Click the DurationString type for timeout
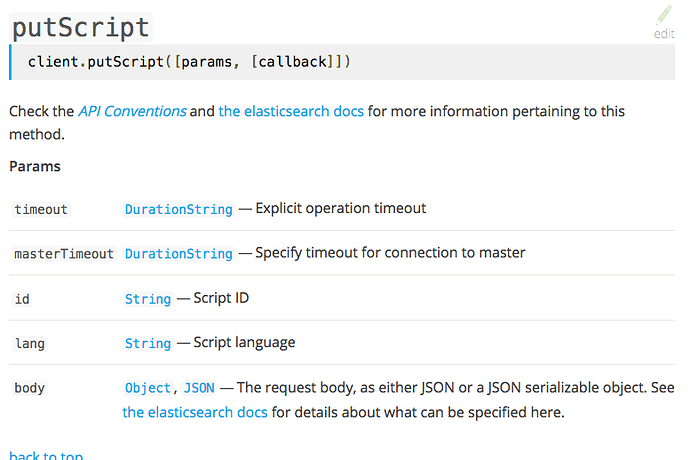 [x=178, y=209]
